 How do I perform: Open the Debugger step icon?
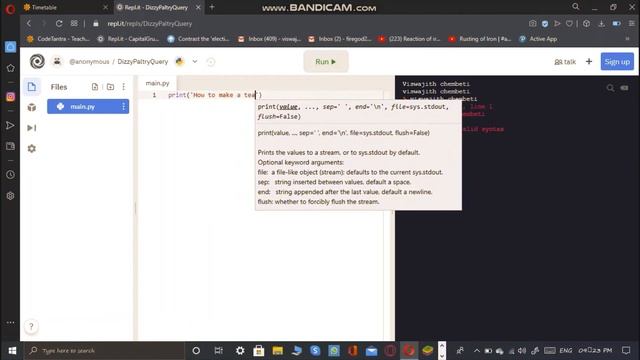[32, 128]
